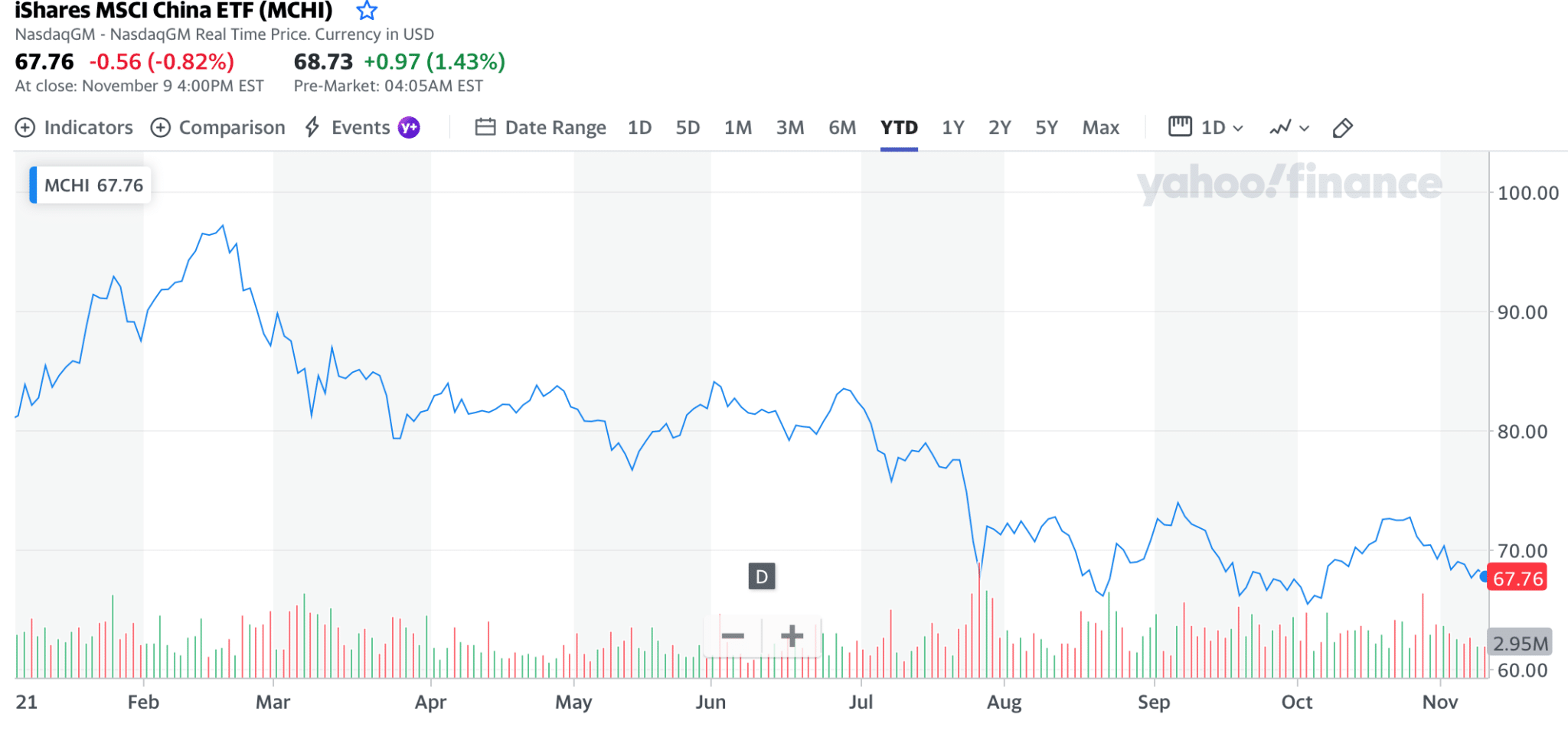Open the Date Range calendar picker

pyautogui.click(x=541, y=128)
